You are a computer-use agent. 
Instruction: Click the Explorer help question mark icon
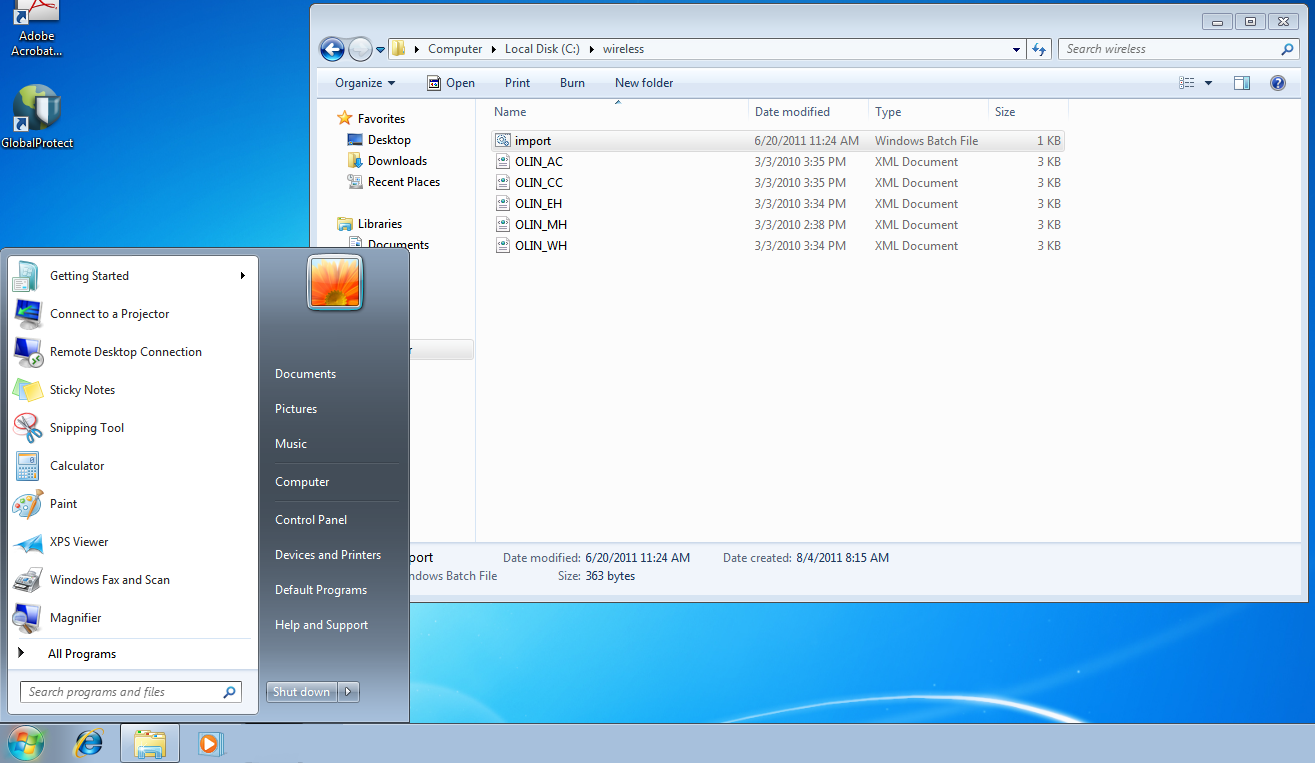coord(1277,83)
